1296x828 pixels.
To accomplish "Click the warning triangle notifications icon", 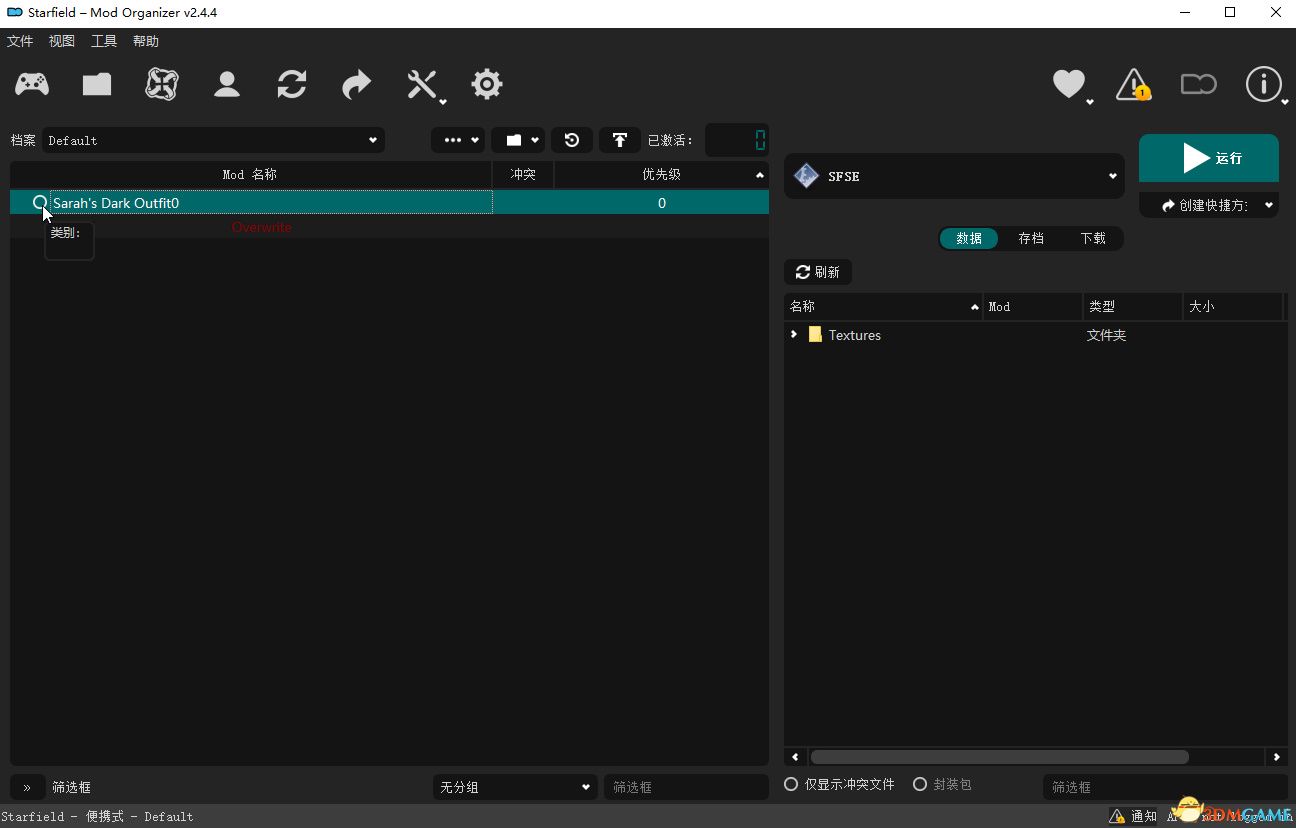I will pyautogui.click(x=1133, y=85).
